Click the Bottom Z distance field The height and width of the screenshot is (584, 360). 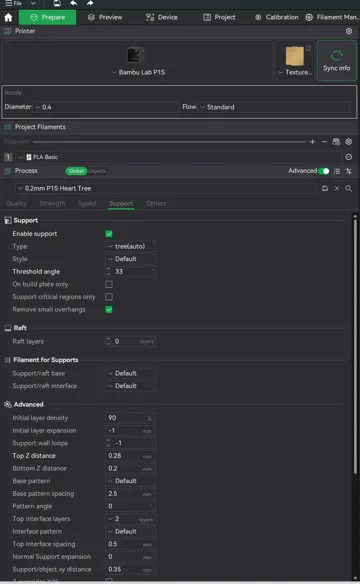pos(130,469)
